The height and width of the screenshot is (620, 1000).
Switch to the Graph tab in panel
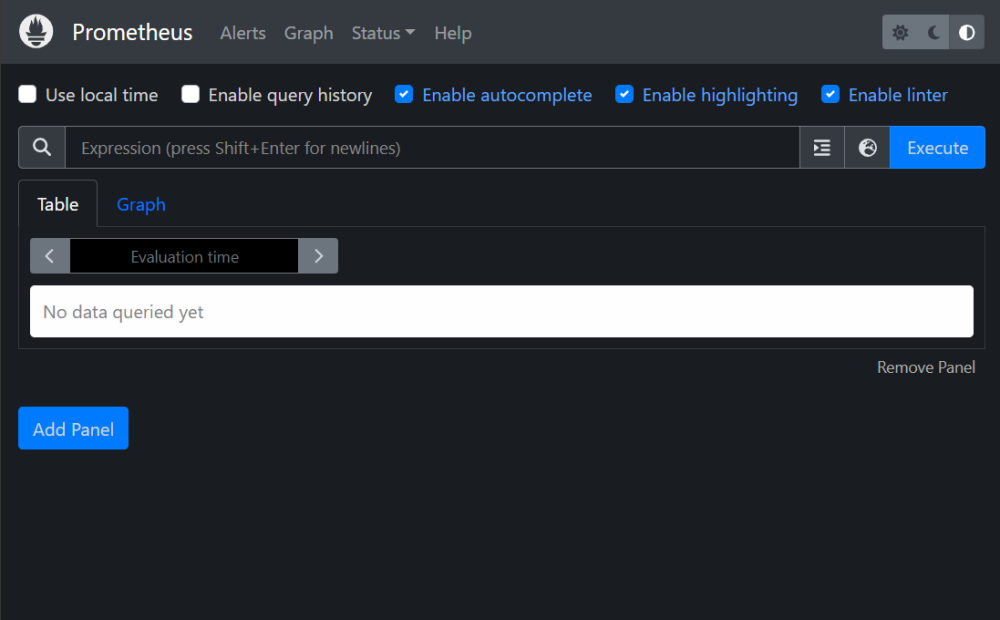coord(141,204)
